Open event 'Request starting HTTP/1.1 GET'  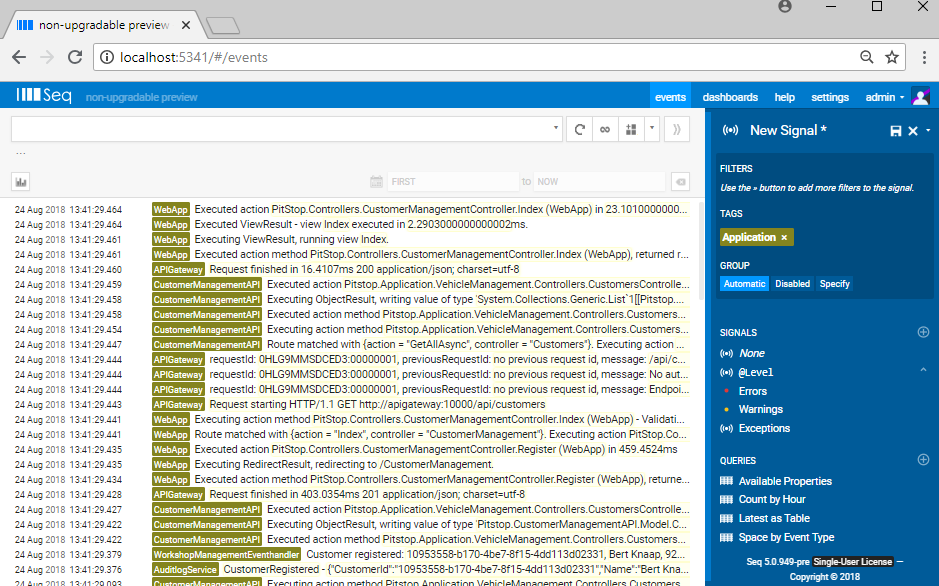pyautogui.click(x=377, y=405)
